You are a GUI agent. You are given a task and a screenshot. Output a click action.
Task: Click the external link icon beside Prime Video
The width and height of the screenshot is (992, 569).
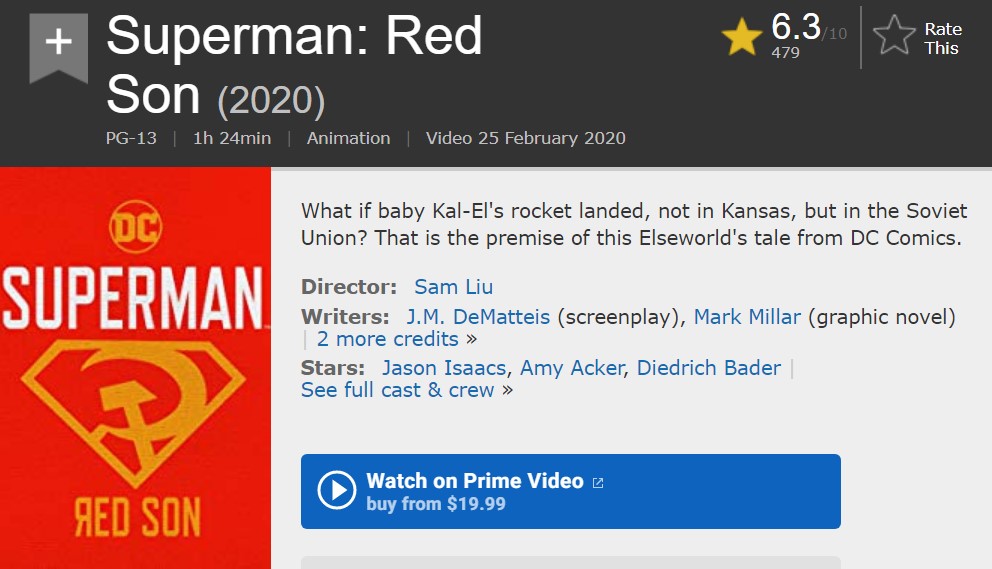tap(598, 482)
